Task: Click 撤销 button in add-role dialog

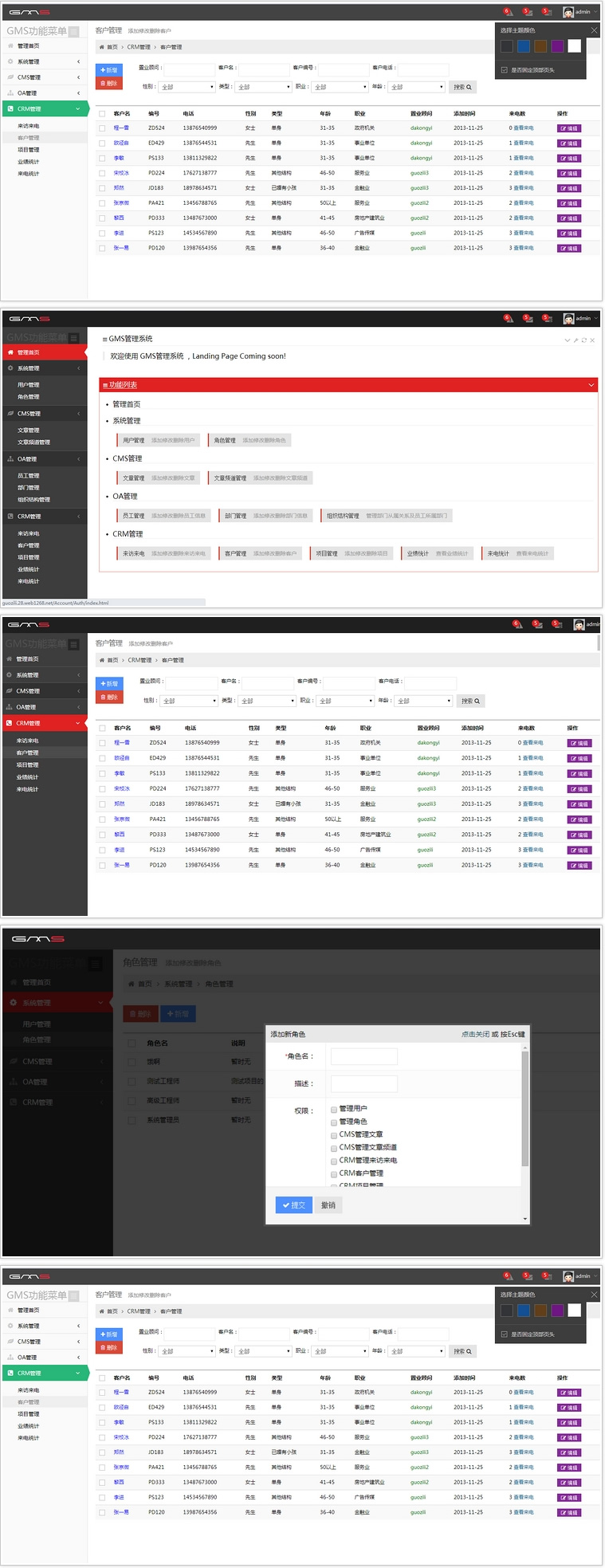Action: point(328,1205)
